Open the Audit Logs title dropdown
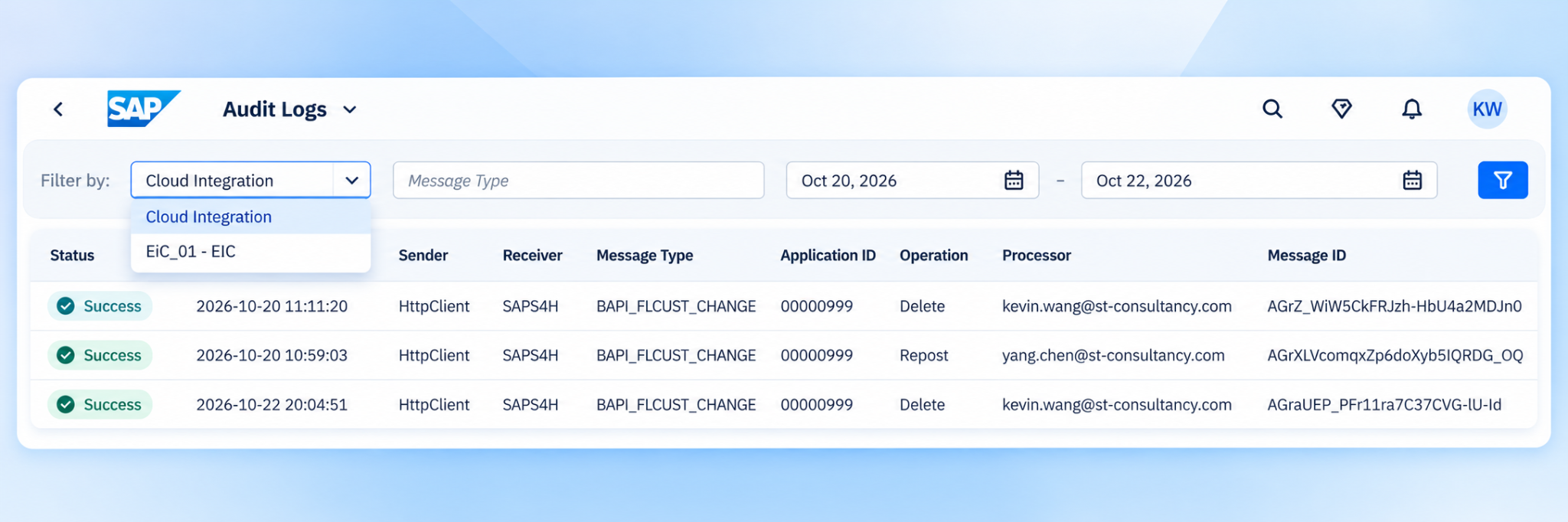 coord(350,110)
